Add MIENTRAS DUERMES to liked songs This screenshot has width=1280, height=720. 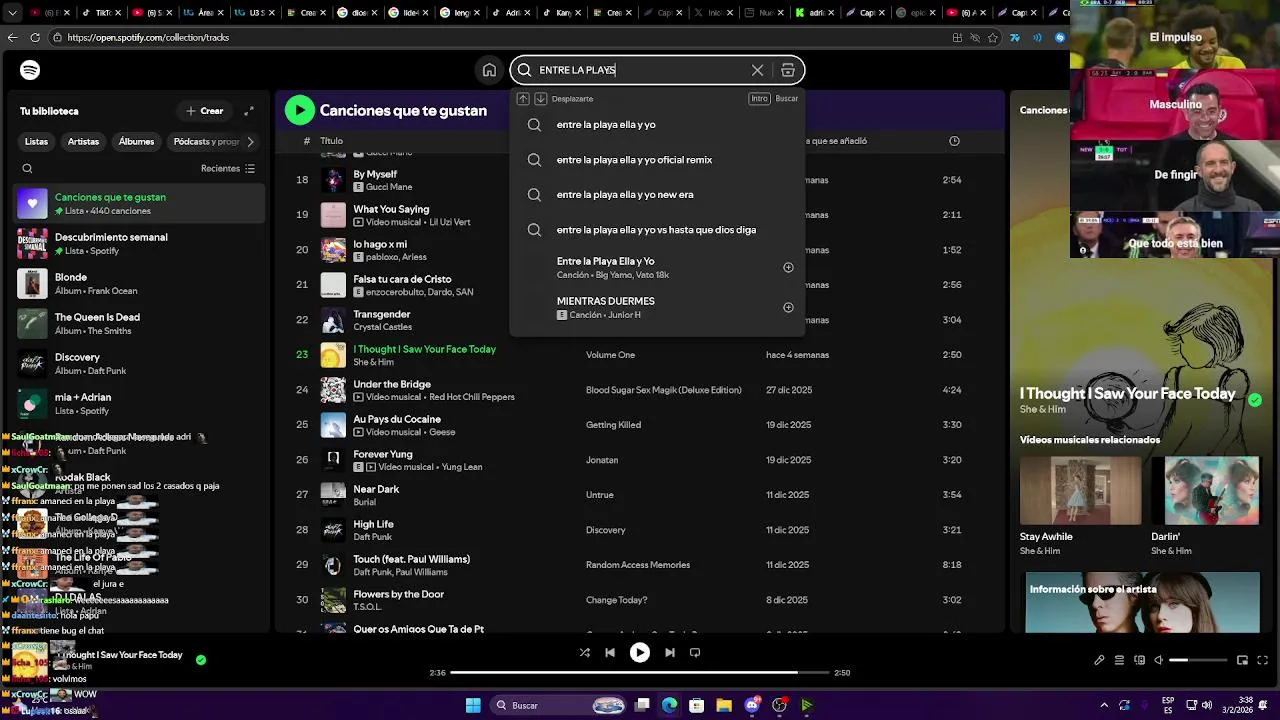[788, 307]
